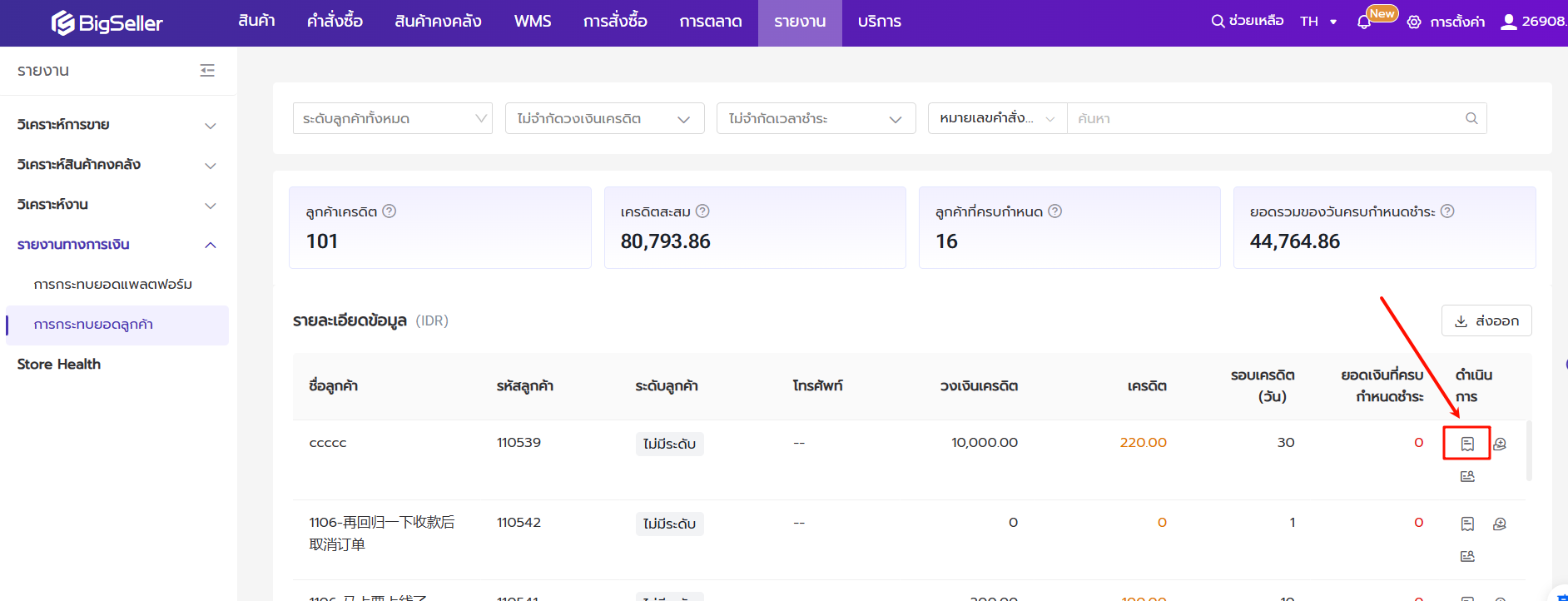This screenshot has width=1568, height=601.
Task: Open the notification bell in the header
Action: [1363, 22]
